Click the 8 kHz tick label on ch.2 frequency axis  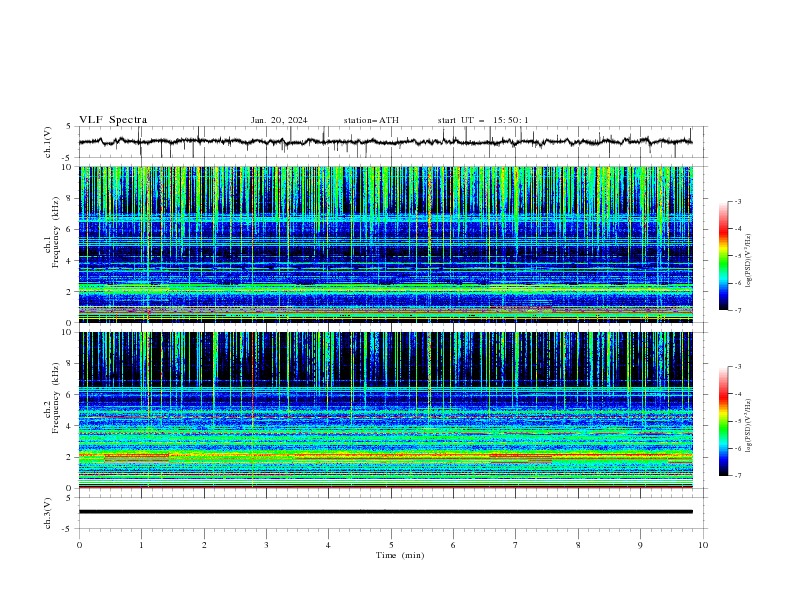pos(70,364)
